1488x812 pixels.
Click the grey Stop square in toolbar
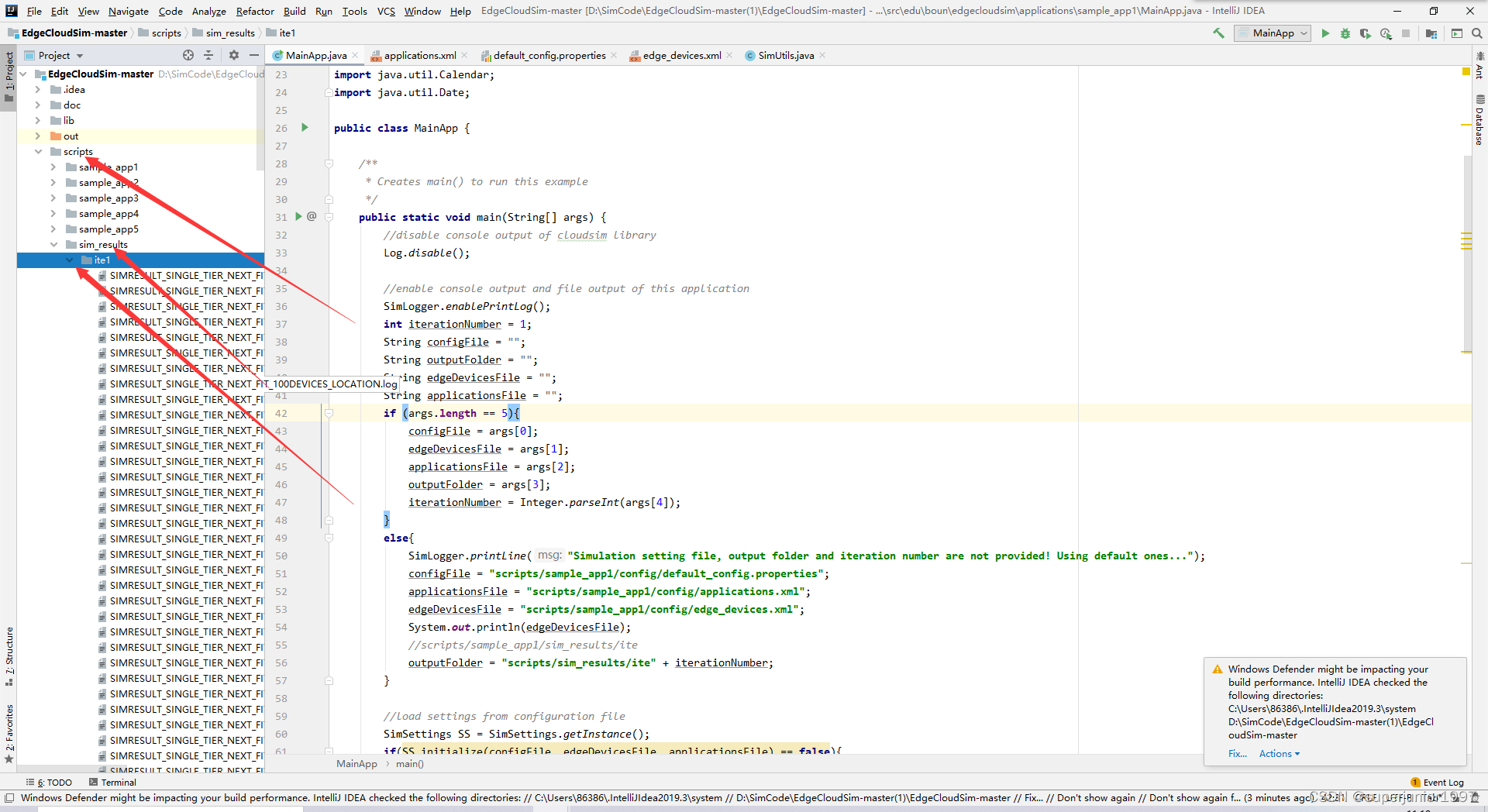pos(1406,33)
